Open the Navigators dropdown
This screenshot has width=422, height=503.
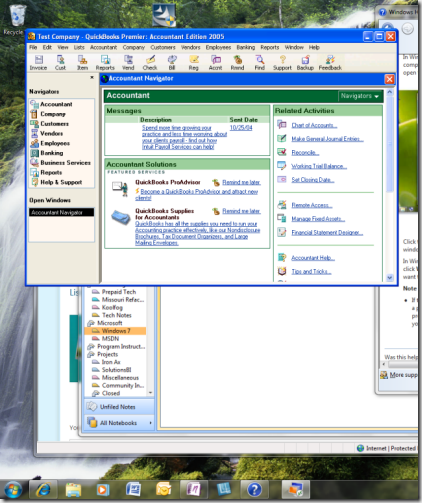click(360, 96)
